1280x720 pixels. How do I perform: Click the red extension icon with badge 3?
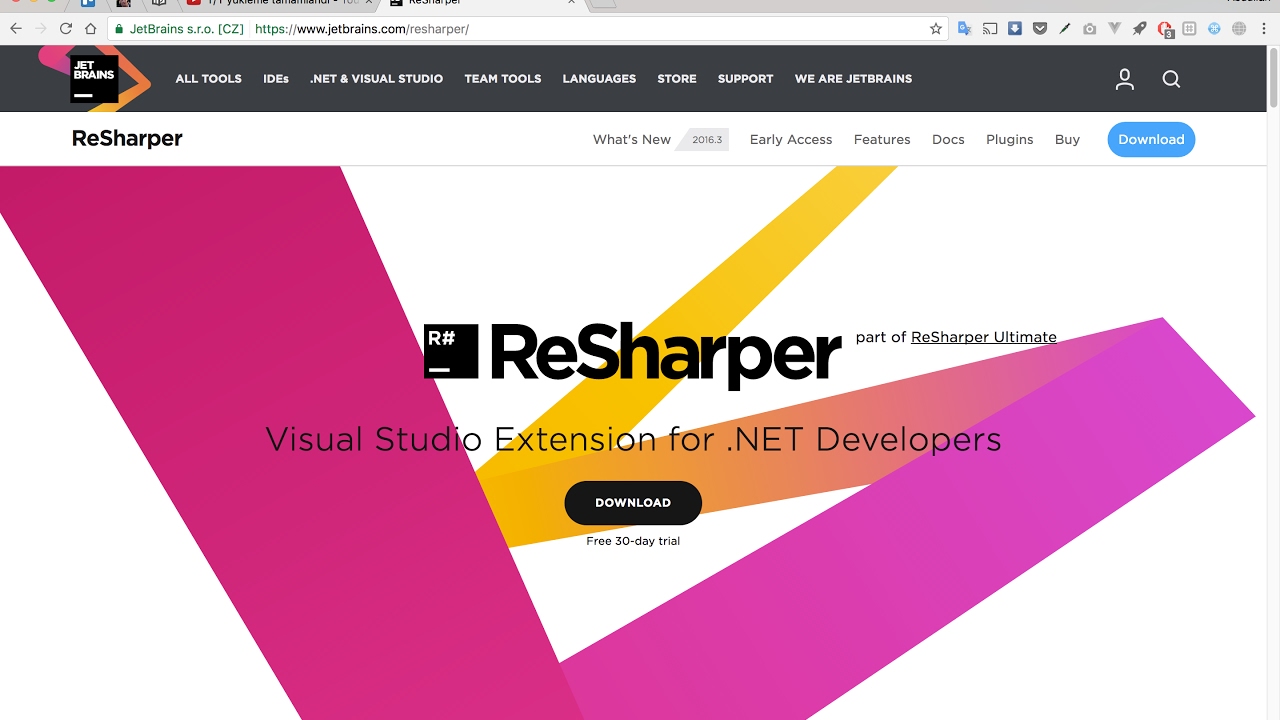pyautogui.click(x=1165, y=29)
